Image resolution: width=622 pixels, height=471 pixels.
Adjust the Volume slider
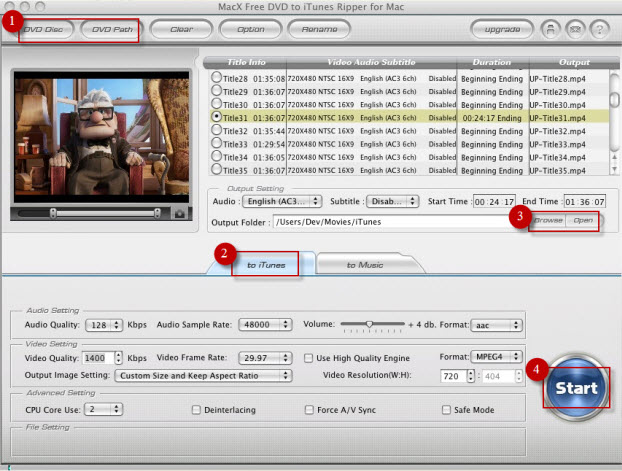click(370, 324)
